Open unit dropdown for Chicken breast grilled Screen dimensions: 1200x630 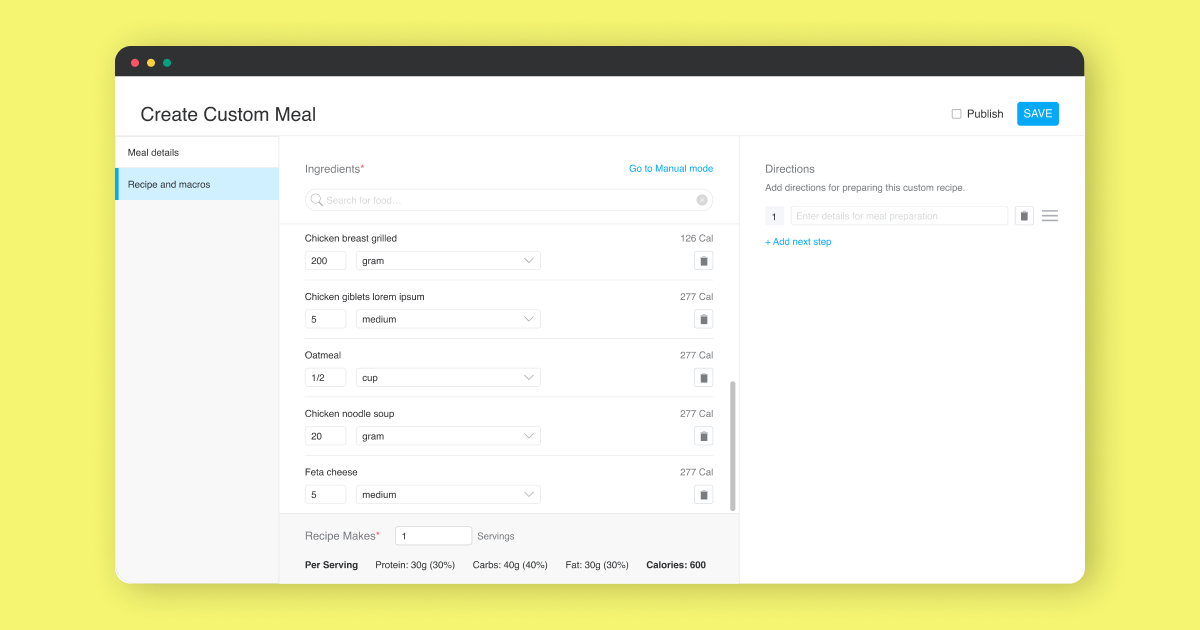tap(448, 261)
